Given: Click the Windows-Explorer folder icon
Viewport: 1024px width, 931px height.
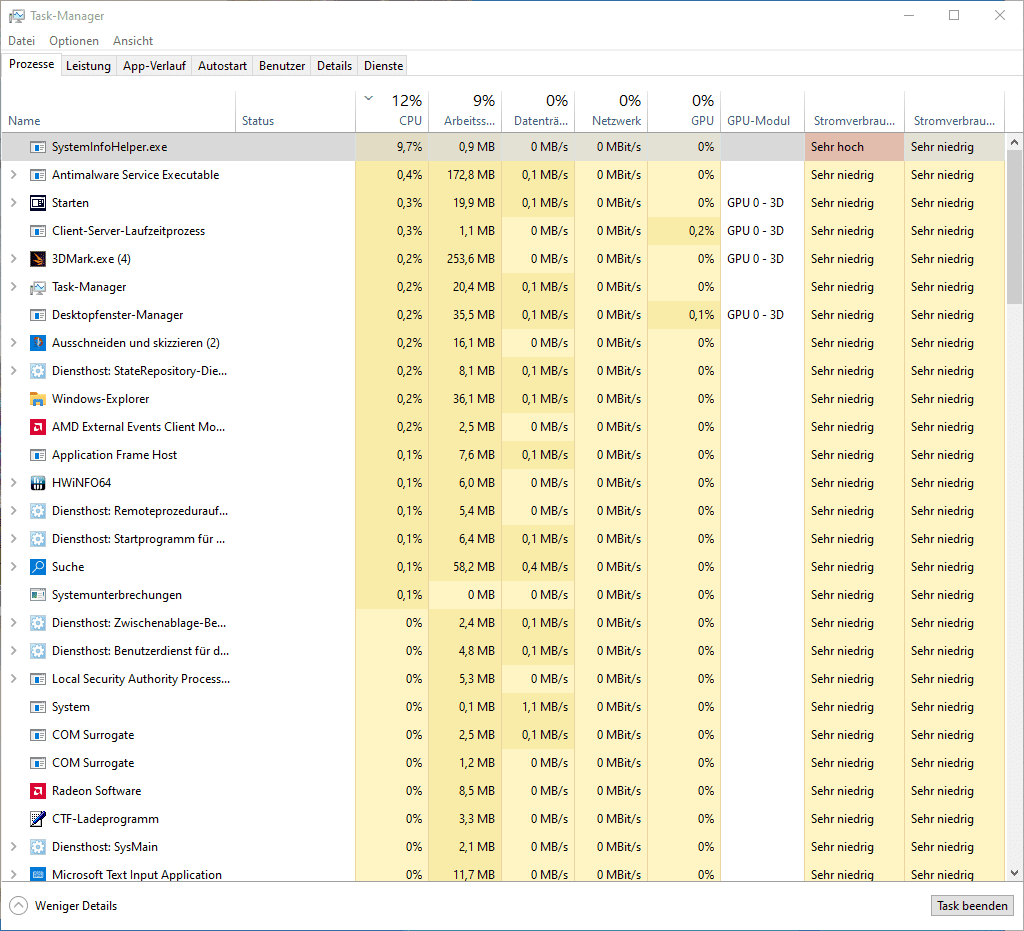Looking at the screenshot, I should (x=38, y=399).
